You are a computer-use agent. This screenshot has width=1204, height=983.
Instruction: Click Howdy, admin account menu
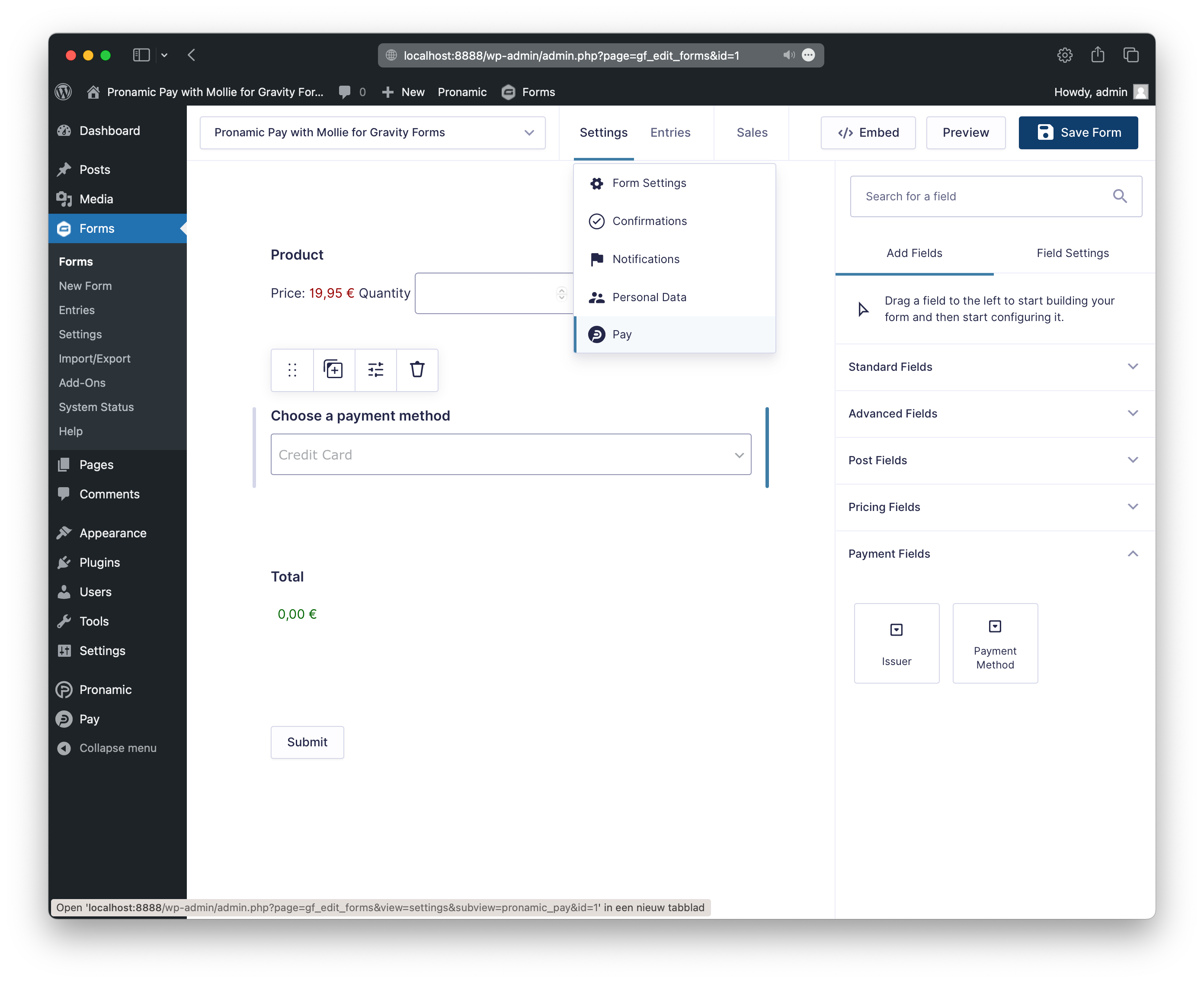coord(1100,92)
